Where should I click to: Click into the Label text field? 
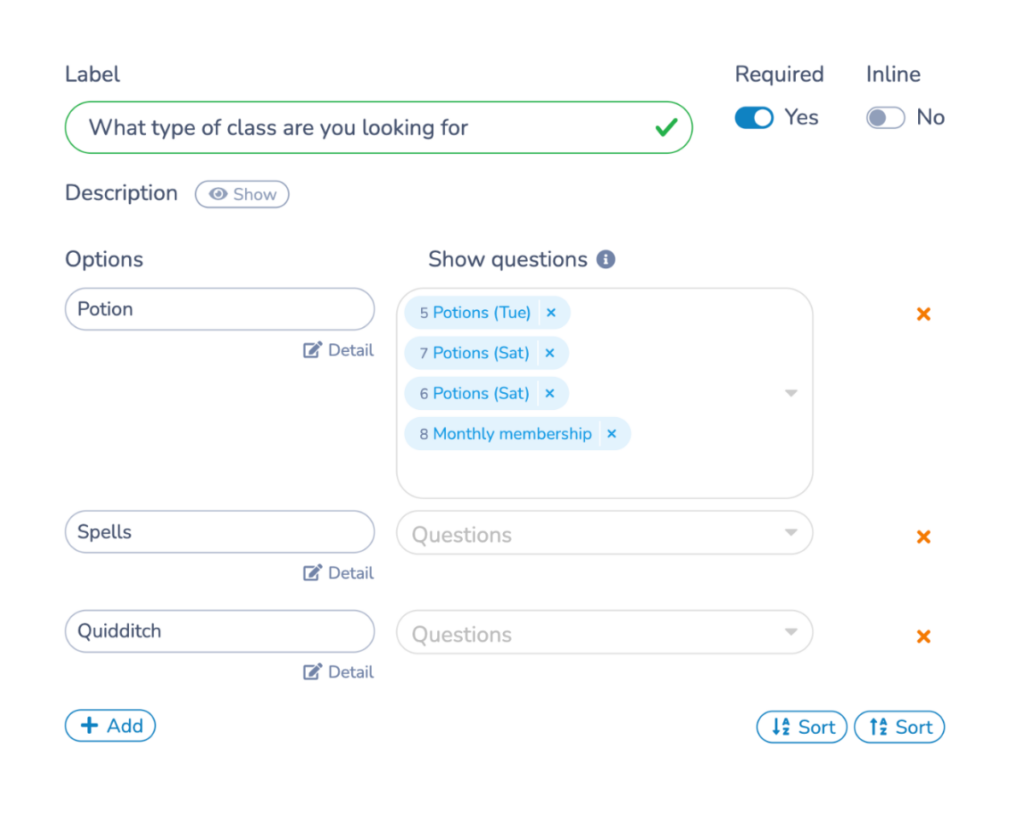pos(360,127)
